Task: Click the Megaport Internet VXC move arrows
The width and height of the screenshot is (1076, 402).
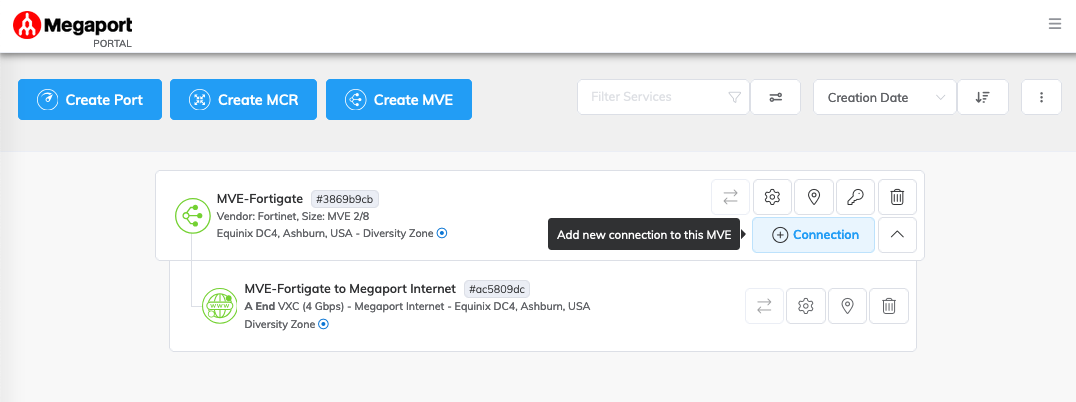Action: point(764,306)
